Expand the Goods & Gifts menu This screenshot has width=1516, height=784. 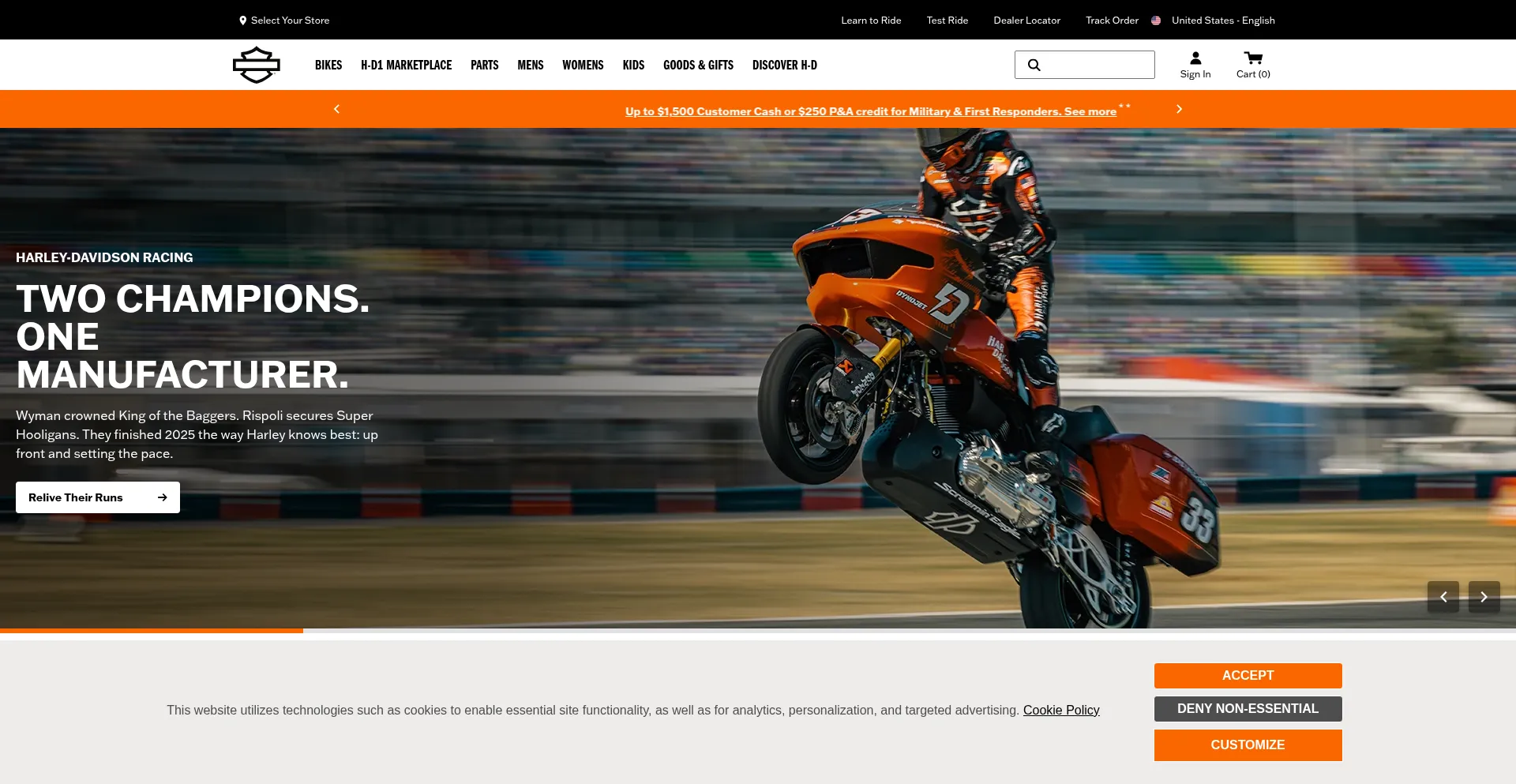pyautogui.click(x=698, y=65)
